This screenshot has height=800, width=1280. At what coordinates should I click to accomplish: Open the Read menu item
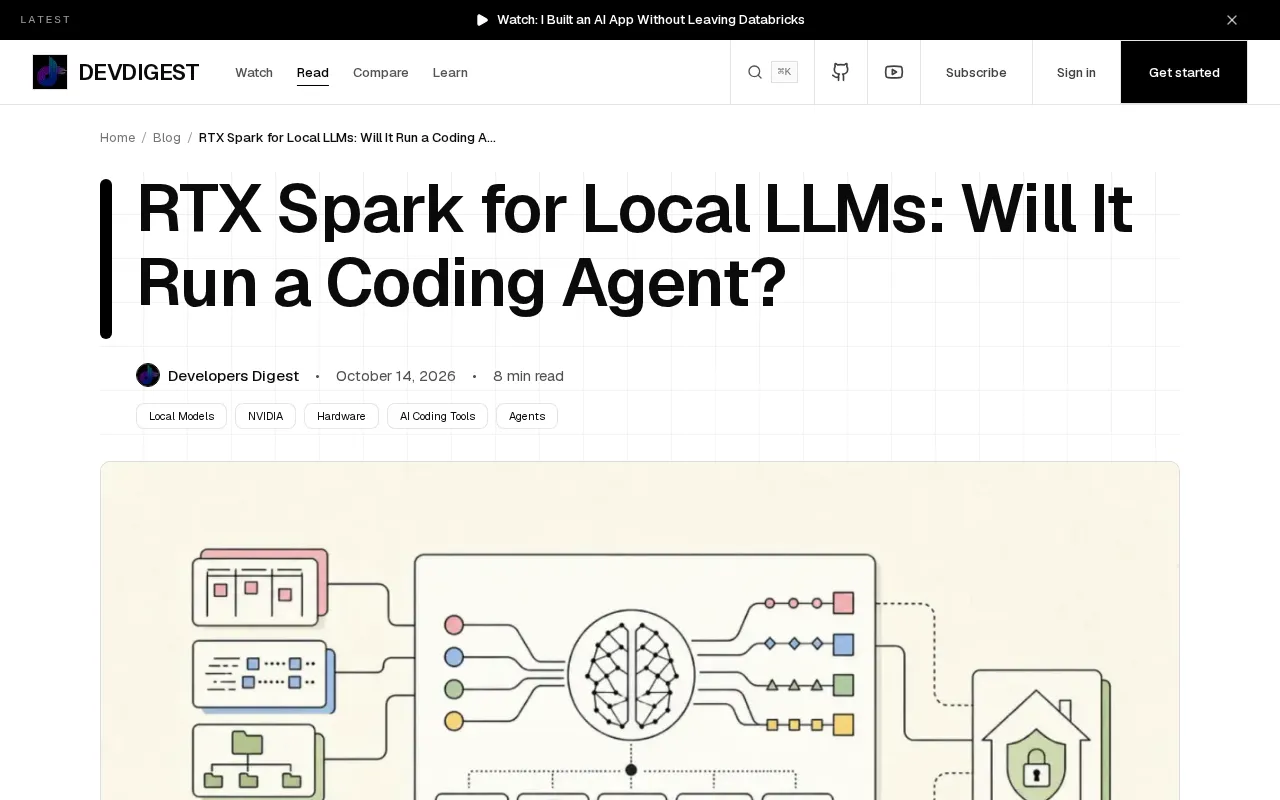click(x=313, y=72)
